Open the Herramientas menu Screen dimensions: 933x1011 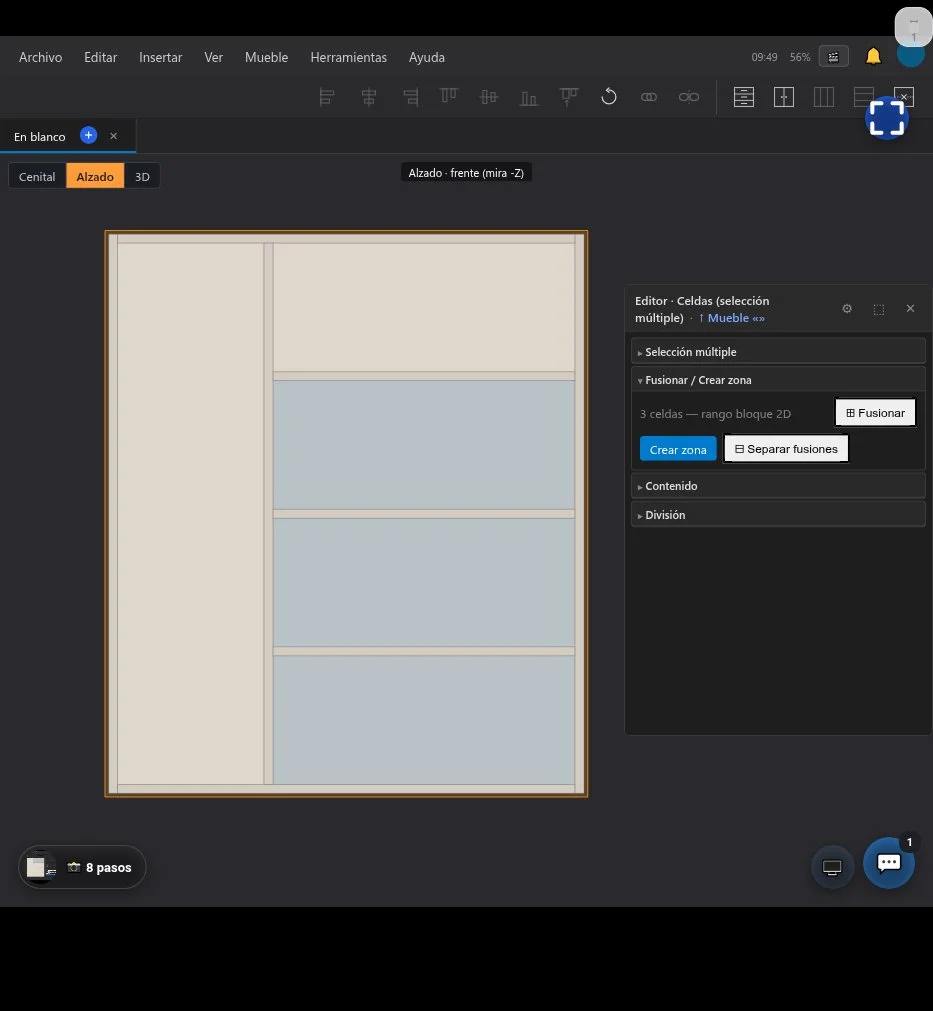[348, 57]
